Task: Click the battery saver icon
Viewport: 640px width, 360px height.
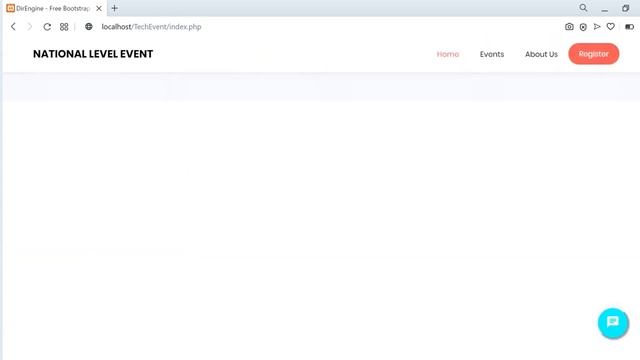Action: tap(629, 27)
